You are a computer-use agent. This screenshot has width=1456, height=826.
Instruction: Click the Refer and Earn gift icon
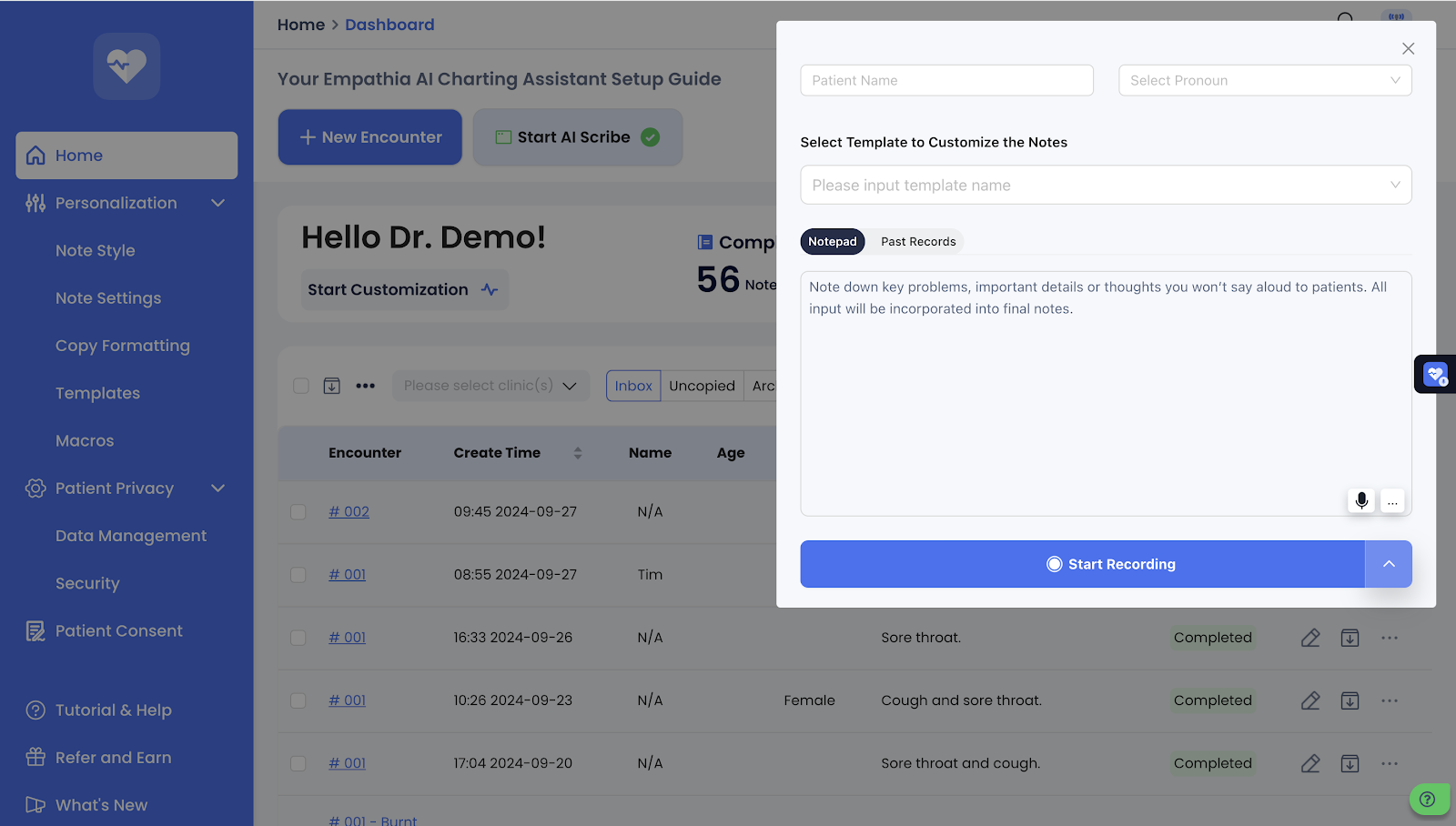pos(35,757)
